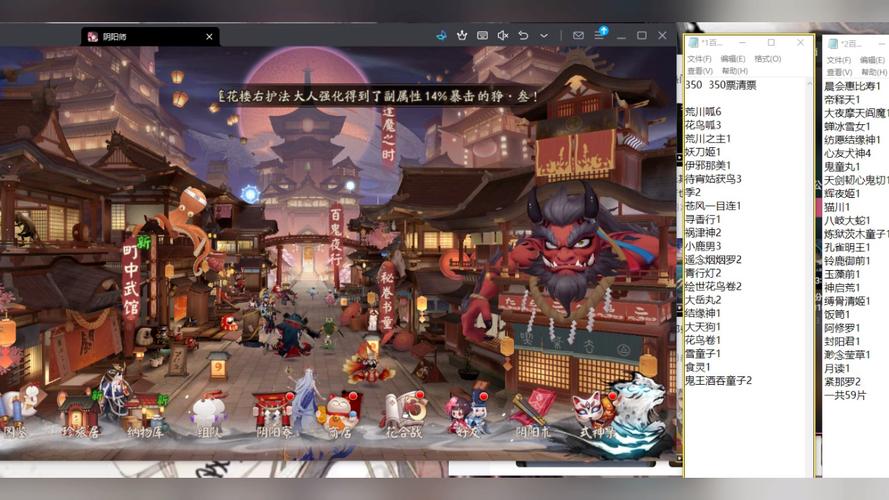Tap the 逢魔之时 hanging banner
The height and width of the screenshot is (500, 889).
coord(388,133)
